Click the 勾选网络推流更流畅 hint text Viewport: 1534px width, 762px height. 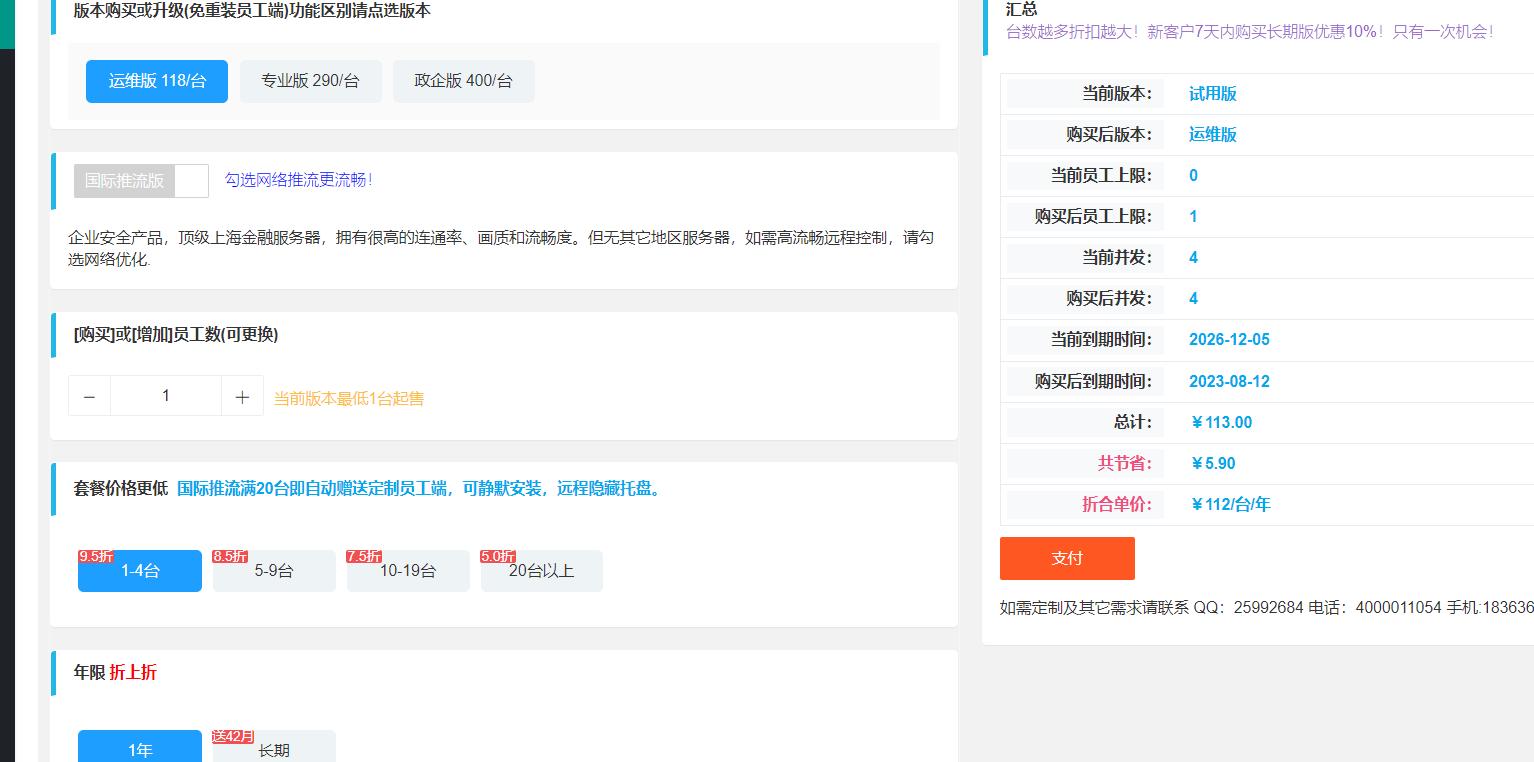[298, 180]
